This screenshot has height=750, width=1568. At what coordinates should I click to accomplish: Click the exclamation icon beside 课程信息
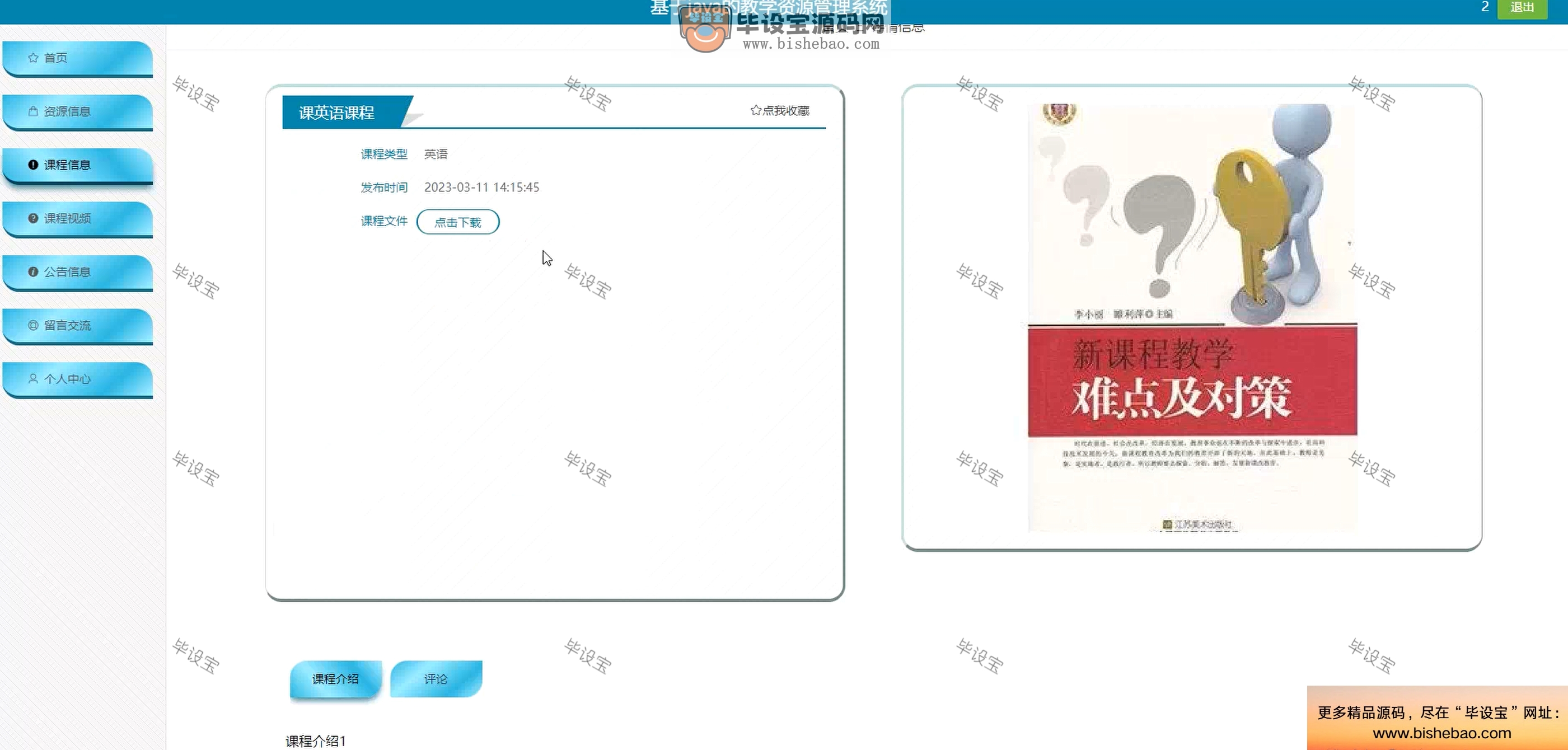pyautogui.click(x=33, y=165)
